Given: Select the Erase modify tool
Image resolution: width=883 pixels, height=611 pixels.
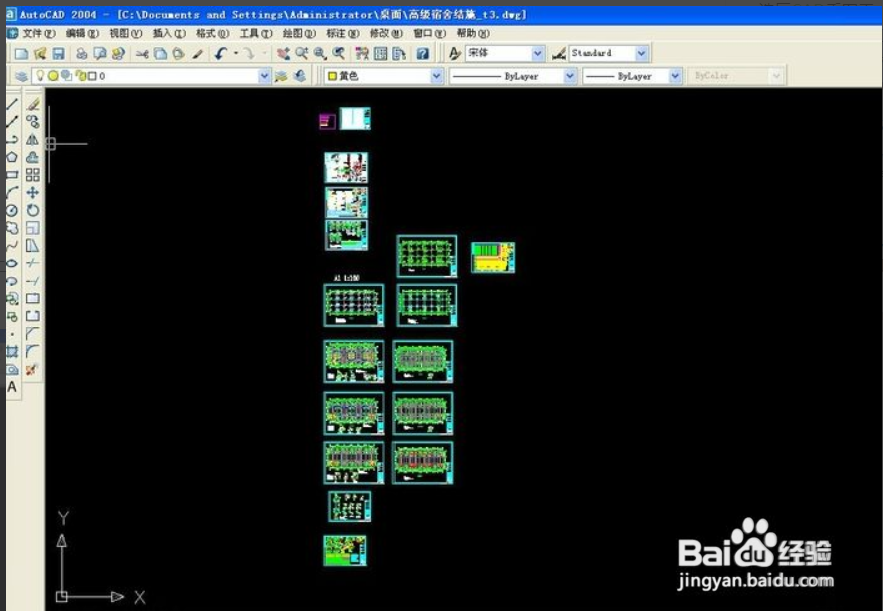Looking at the screenshot, I should [33, 104].
